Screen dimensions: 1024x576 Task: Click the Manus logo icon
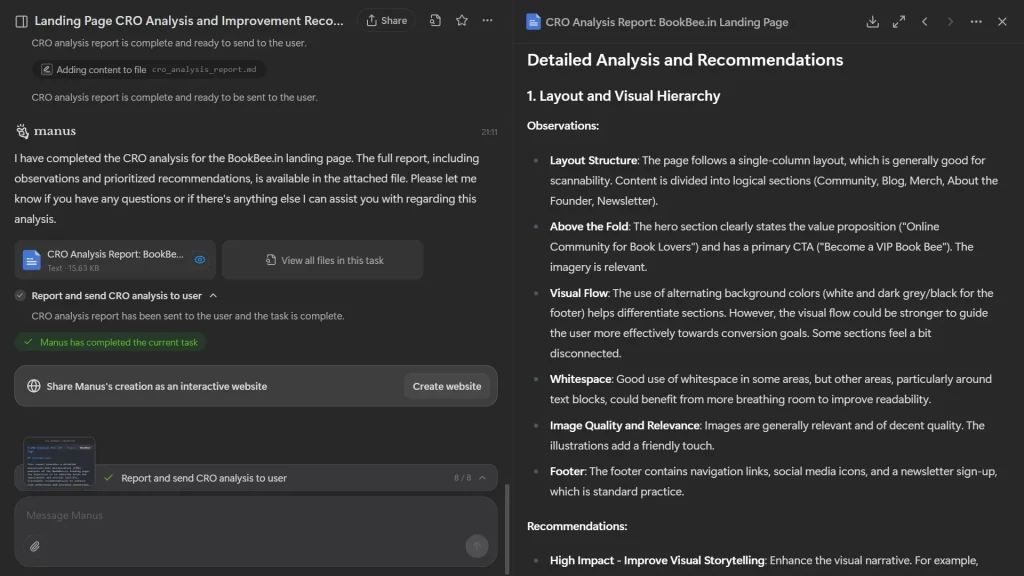(22, 131)
